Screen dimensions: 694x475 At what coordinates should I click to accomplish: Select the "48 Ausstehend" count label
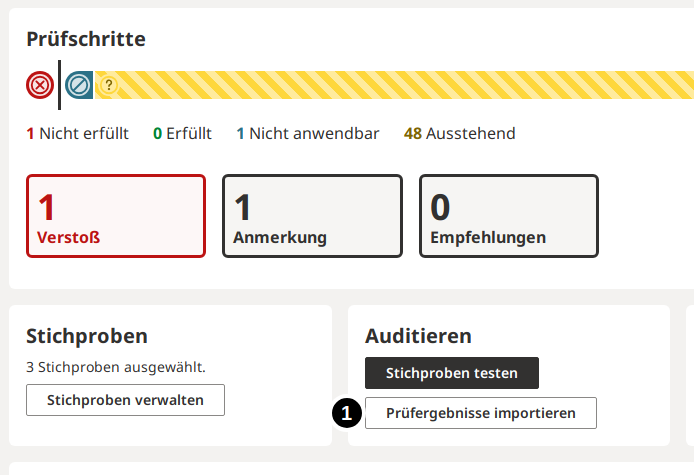(x=459, y=133)
